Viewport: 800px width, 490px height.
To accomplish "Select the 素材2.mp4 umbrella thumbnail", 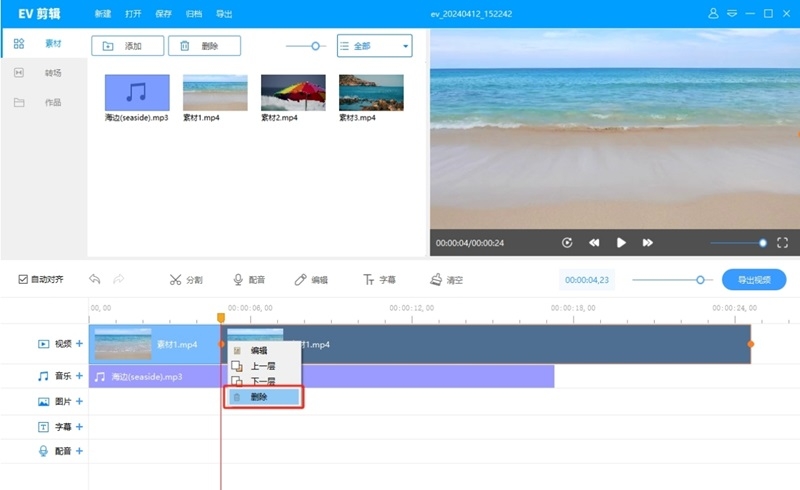I will (x=293, y=93).
